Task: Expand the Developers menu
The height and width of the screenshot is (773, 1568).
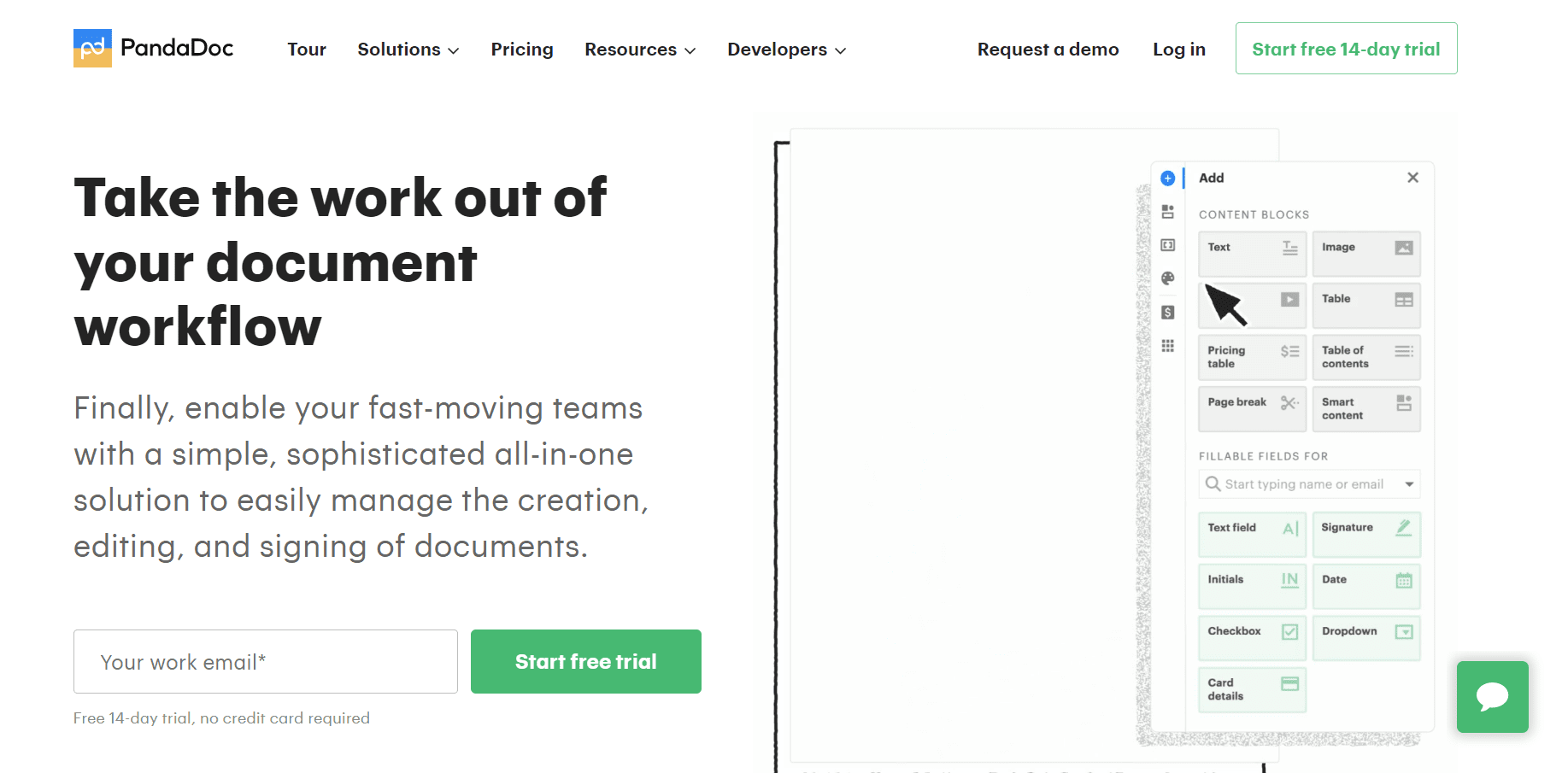Action: pyautogui.click(x=787, y=50)
